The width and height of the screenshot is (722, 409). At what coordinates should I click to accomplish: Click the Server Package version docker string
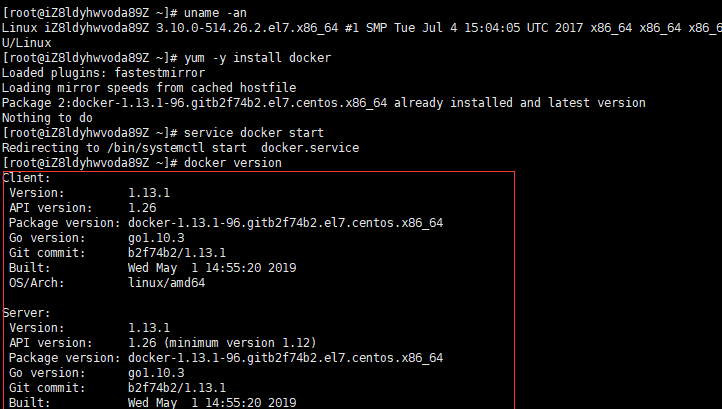click(285, 358)
